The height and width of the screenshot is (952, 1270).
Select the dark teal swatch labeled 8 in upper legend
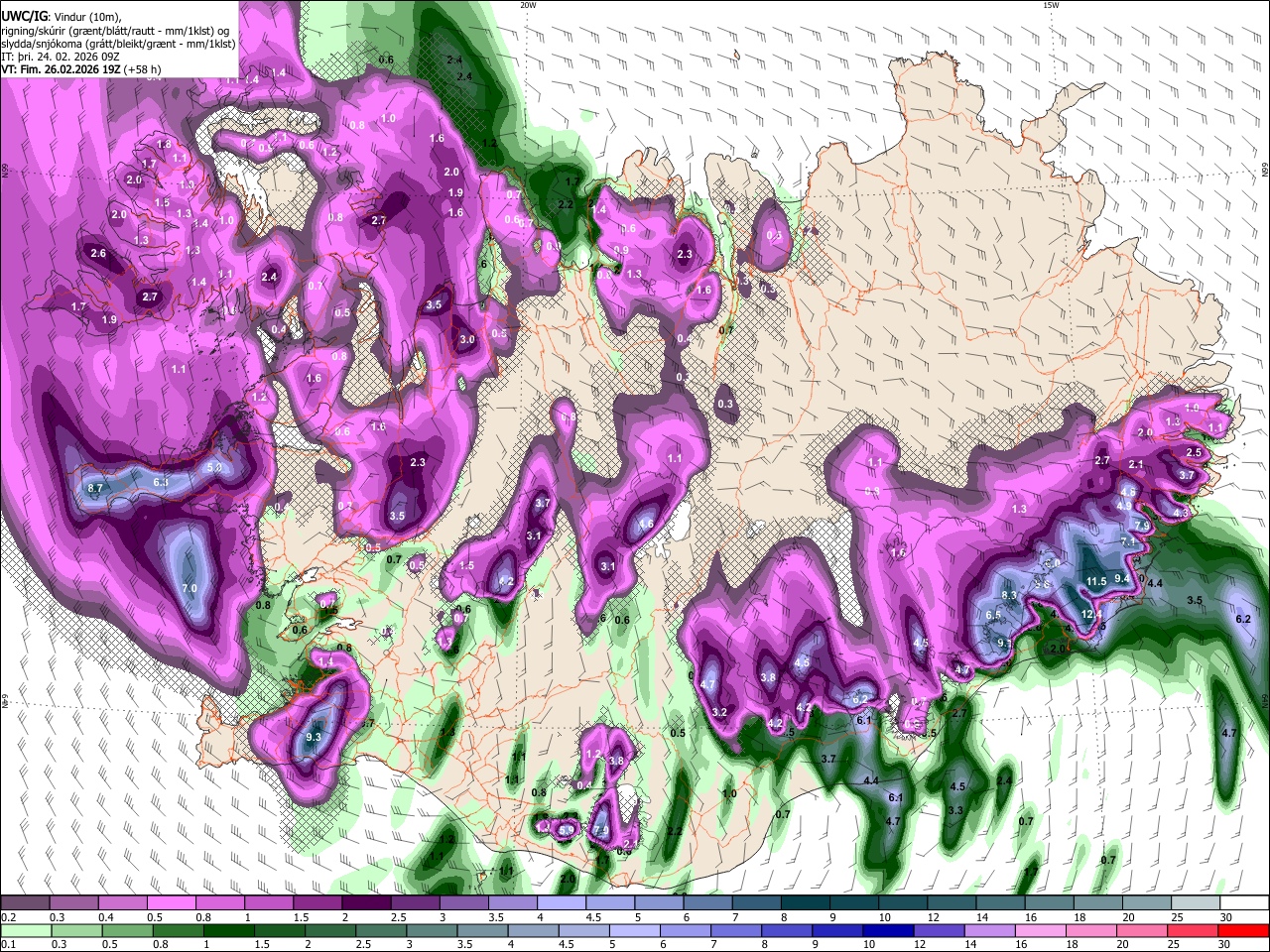[806, 903]
